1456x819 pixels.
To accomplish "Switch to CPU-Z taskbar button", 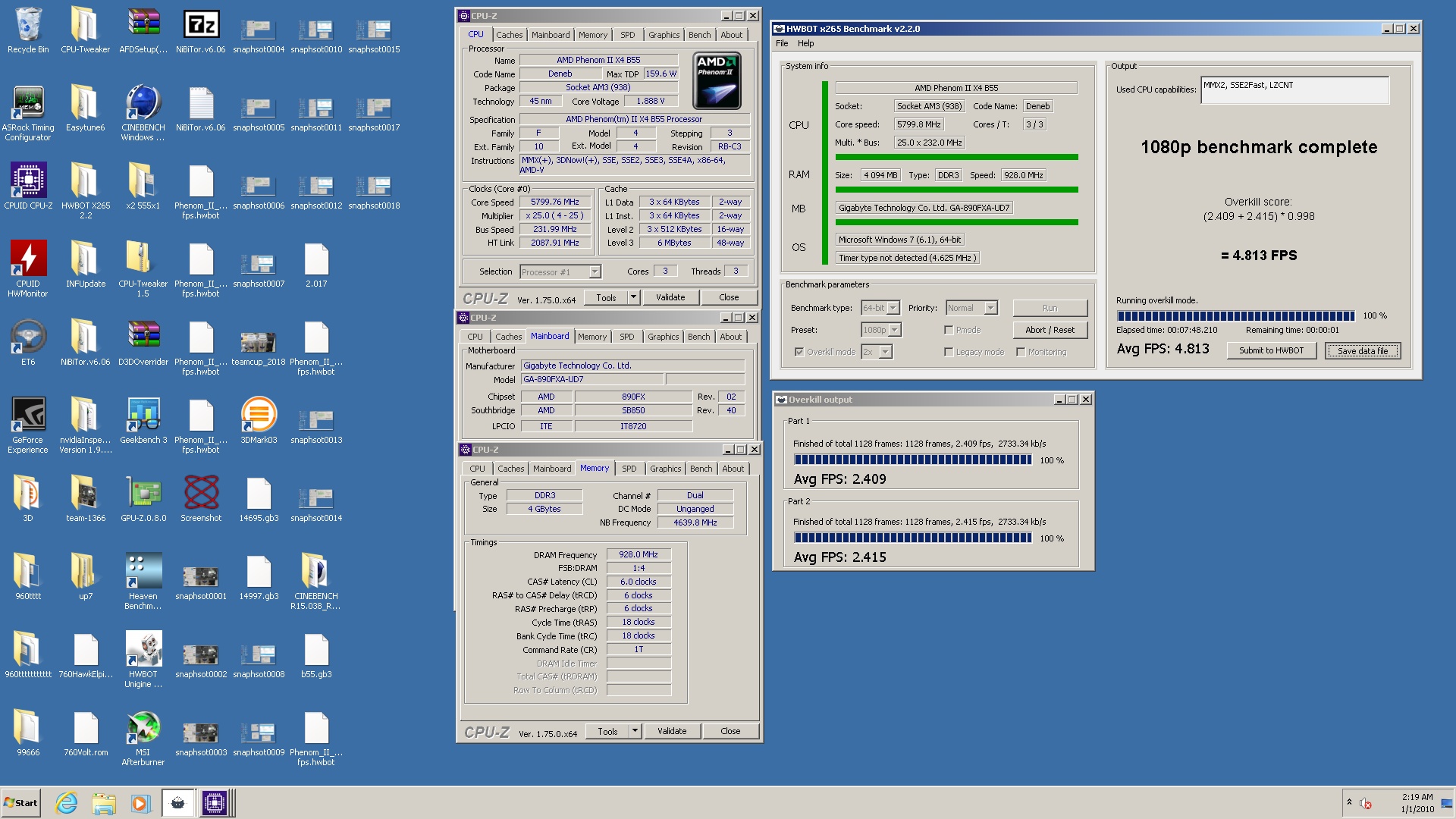I will (215, 803).
